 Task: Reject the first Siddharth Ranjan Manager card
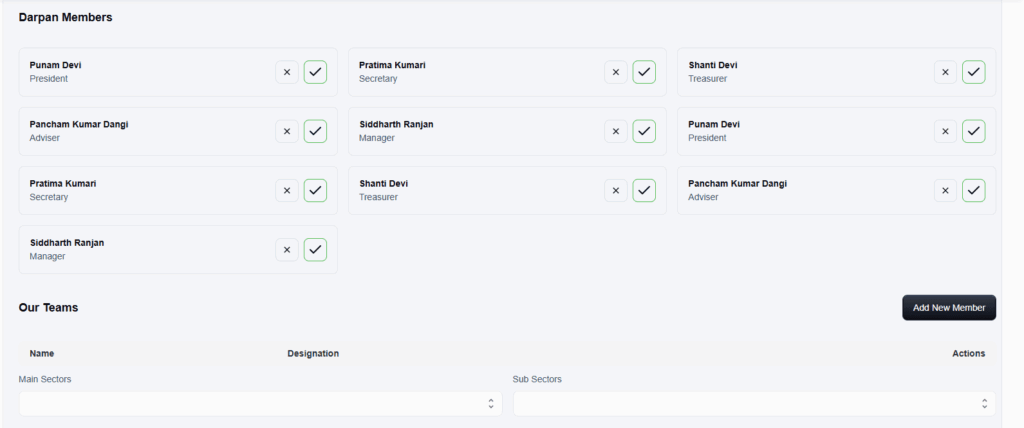tap(616, 131)
